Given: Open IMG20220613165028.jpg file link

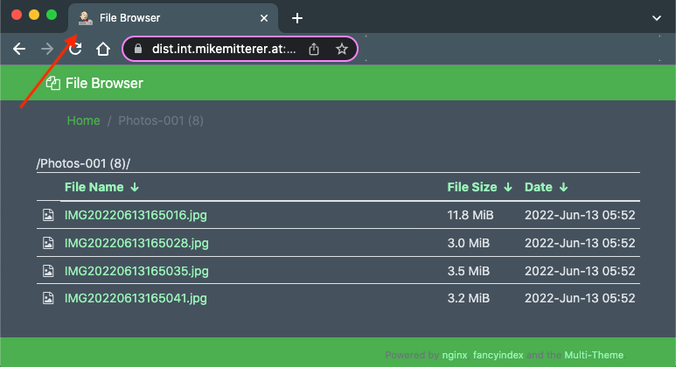Looking at the screenshot, I should pyautogui.click(x=137, y=243).
